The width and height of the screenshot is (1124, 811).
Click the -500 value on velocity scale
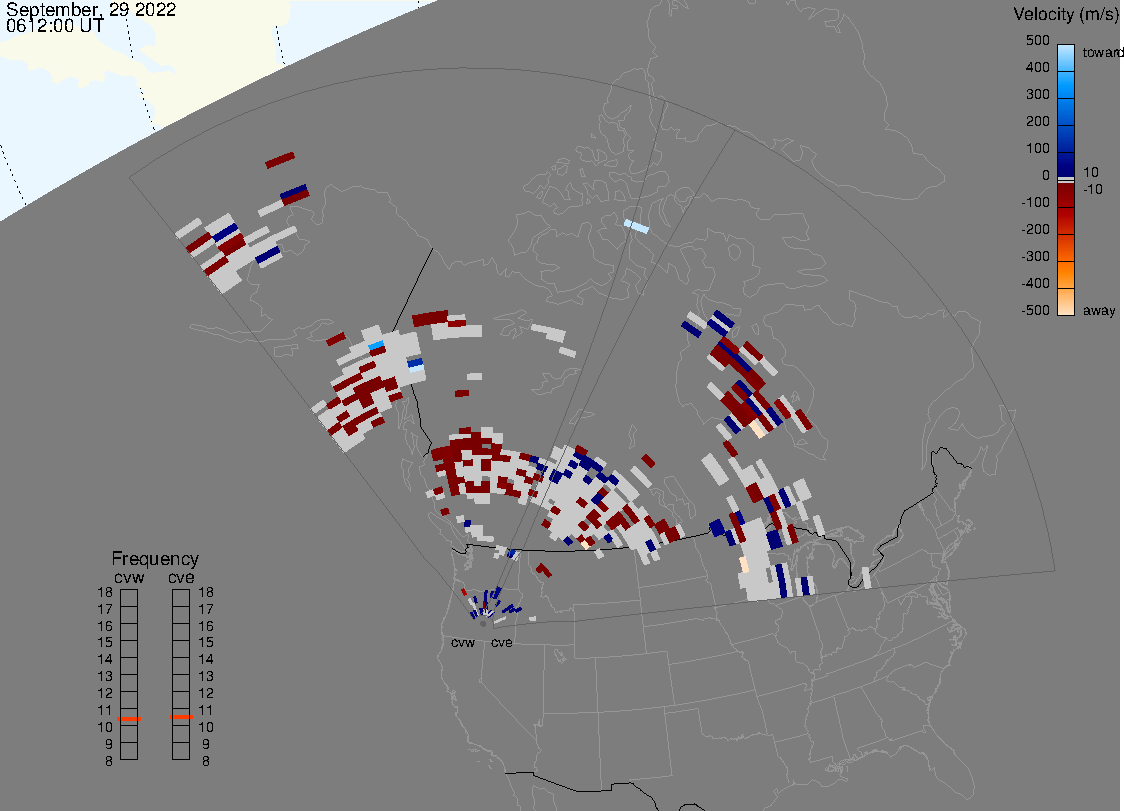click(x=1035, y=310)
